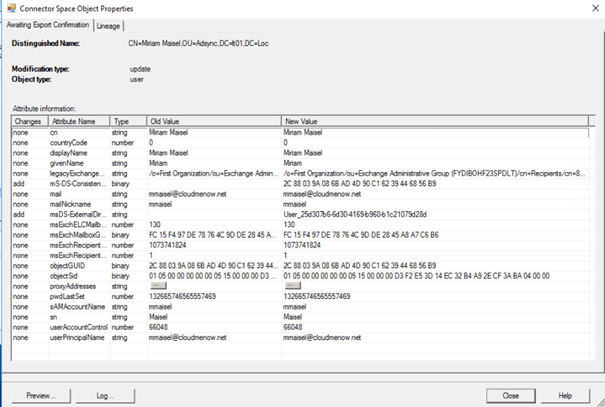Click the Close button
The width and height of the screenshot is (605, 407).
(x=511, y=395)
